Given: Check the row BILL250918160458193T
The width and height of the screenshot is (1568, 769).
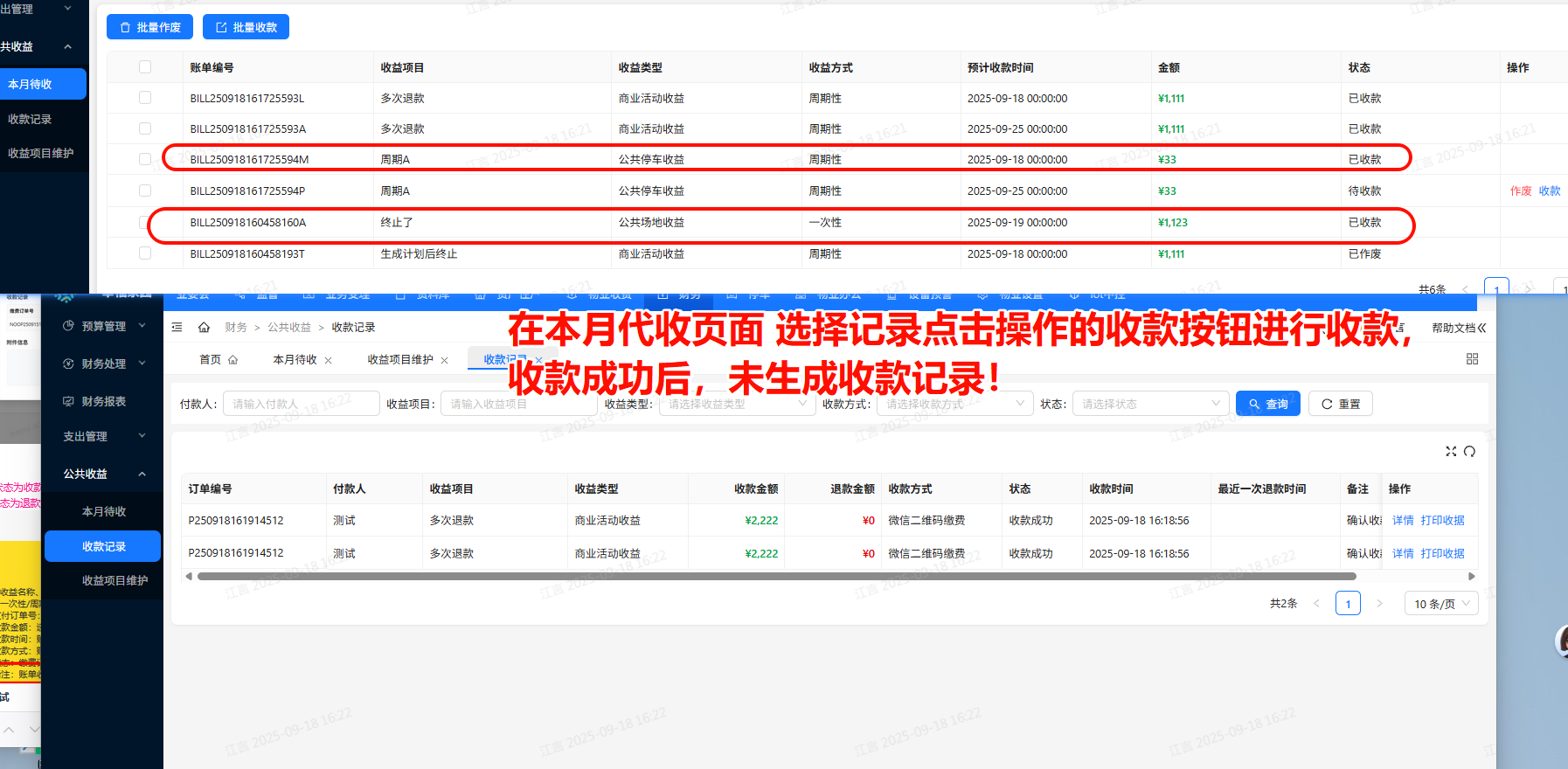Looking at the screenshot, I should coord(145,253).
